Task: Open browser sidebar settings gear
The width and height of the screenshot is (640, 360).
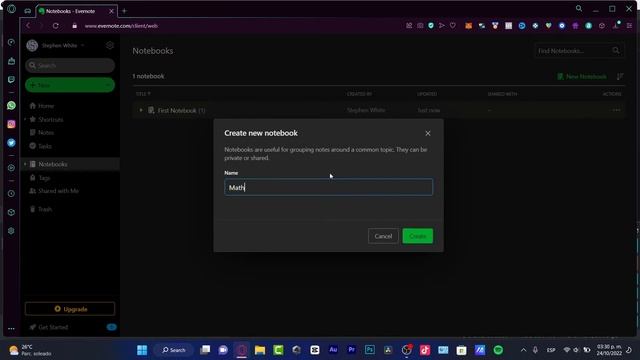Action: pos(11,231)
